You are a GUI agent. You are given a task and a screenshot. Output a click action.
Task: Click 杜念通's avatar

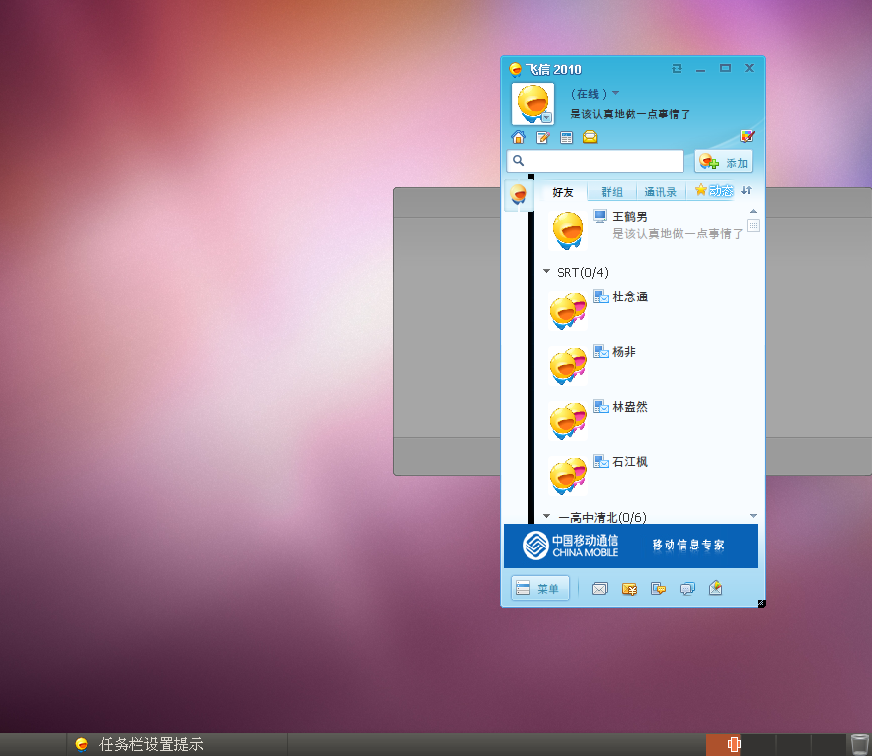(x=567, y=311)
